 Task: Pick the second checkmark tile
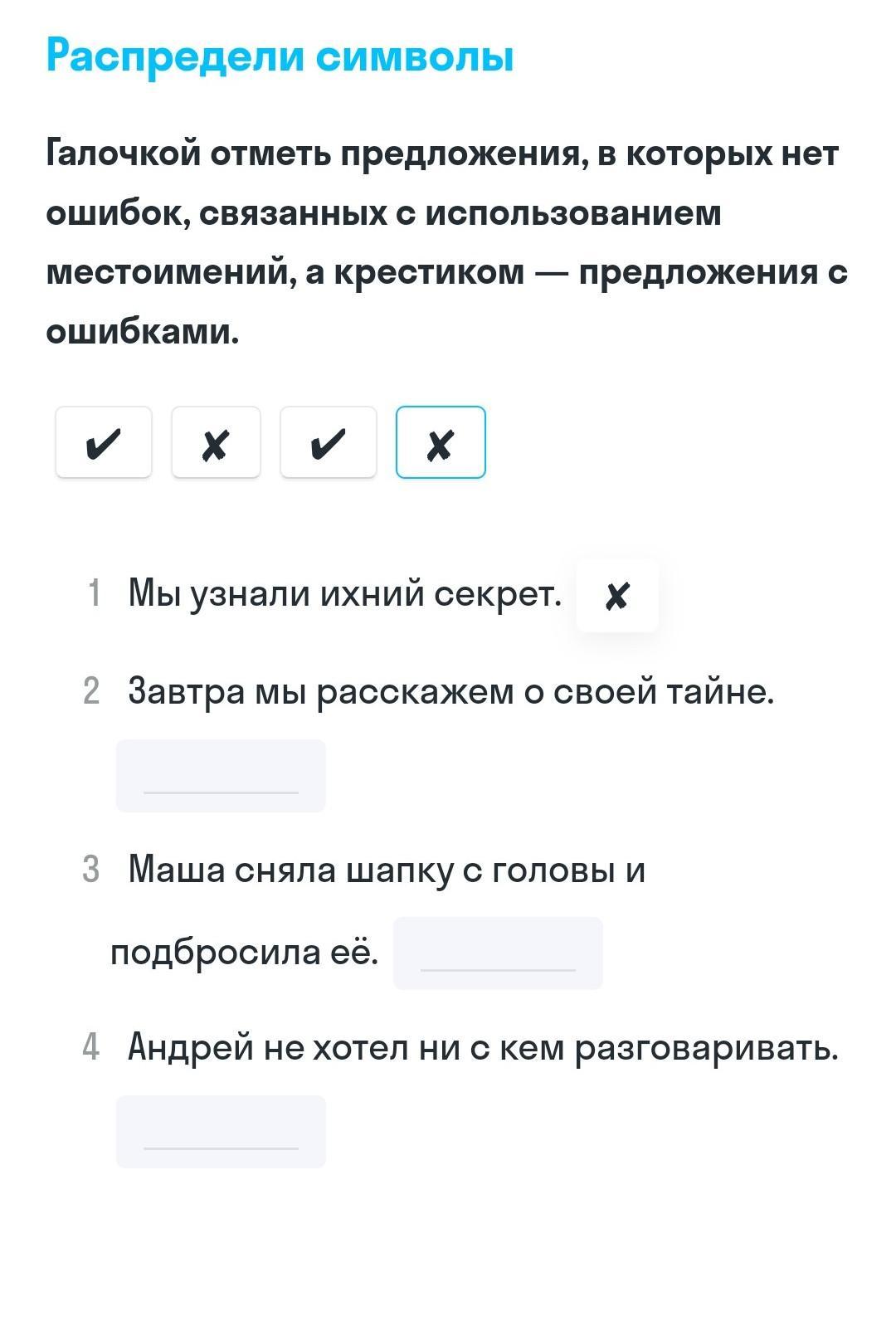[329, 442]
